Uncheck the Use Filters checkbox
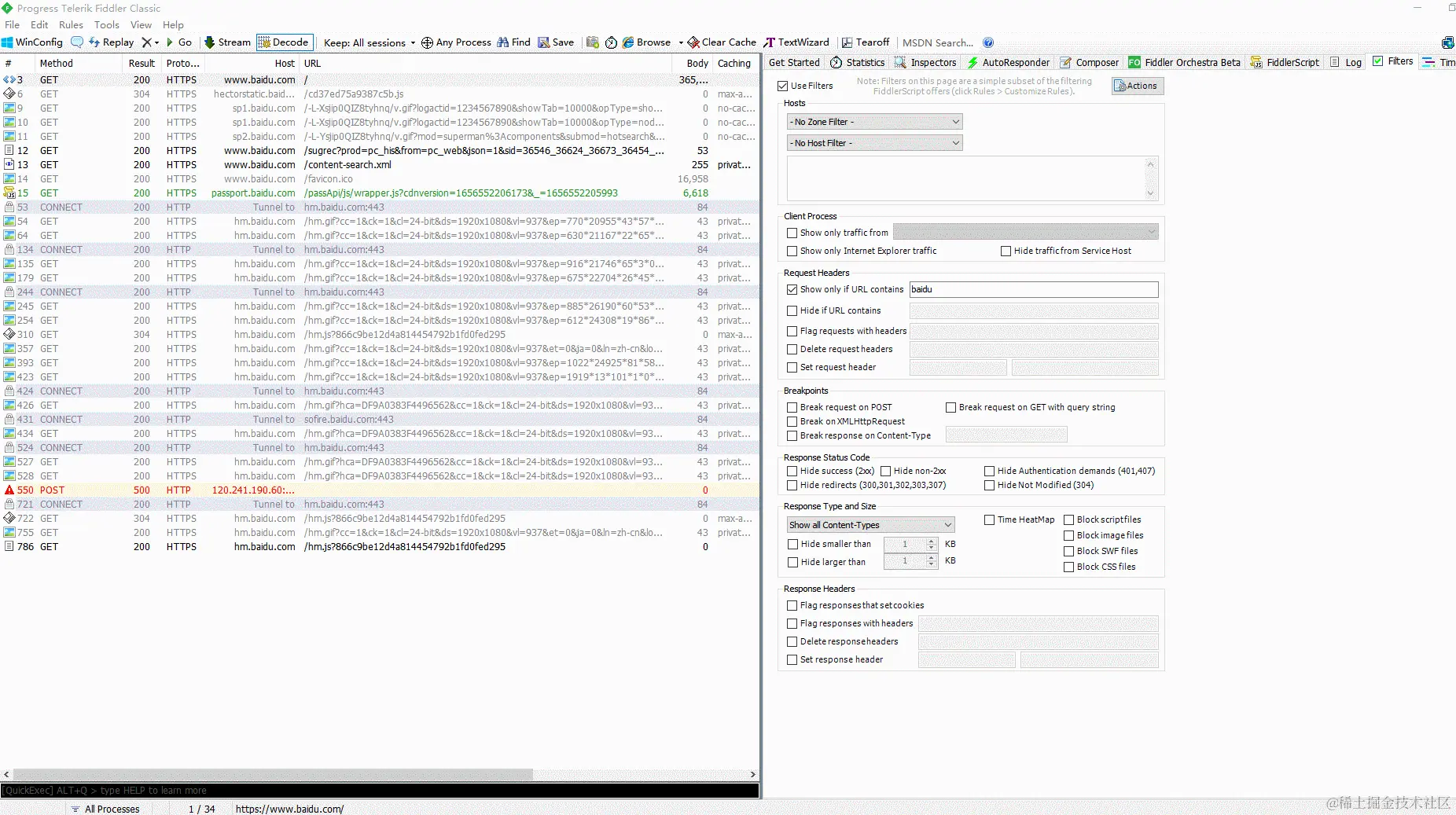Image resolution: width=1456 pixels, height=815 pixels. click(x=782, y=86)
